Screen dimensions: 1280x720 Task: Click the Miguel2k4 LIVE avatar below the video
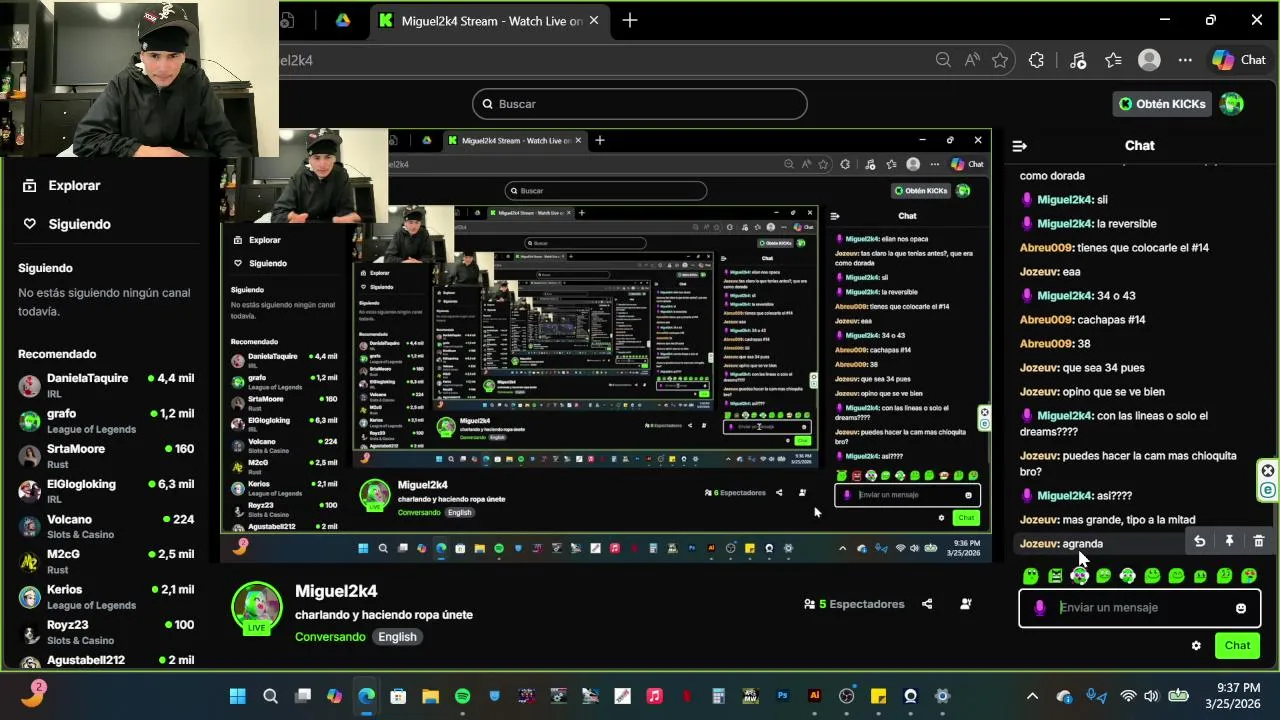[257, 607]
